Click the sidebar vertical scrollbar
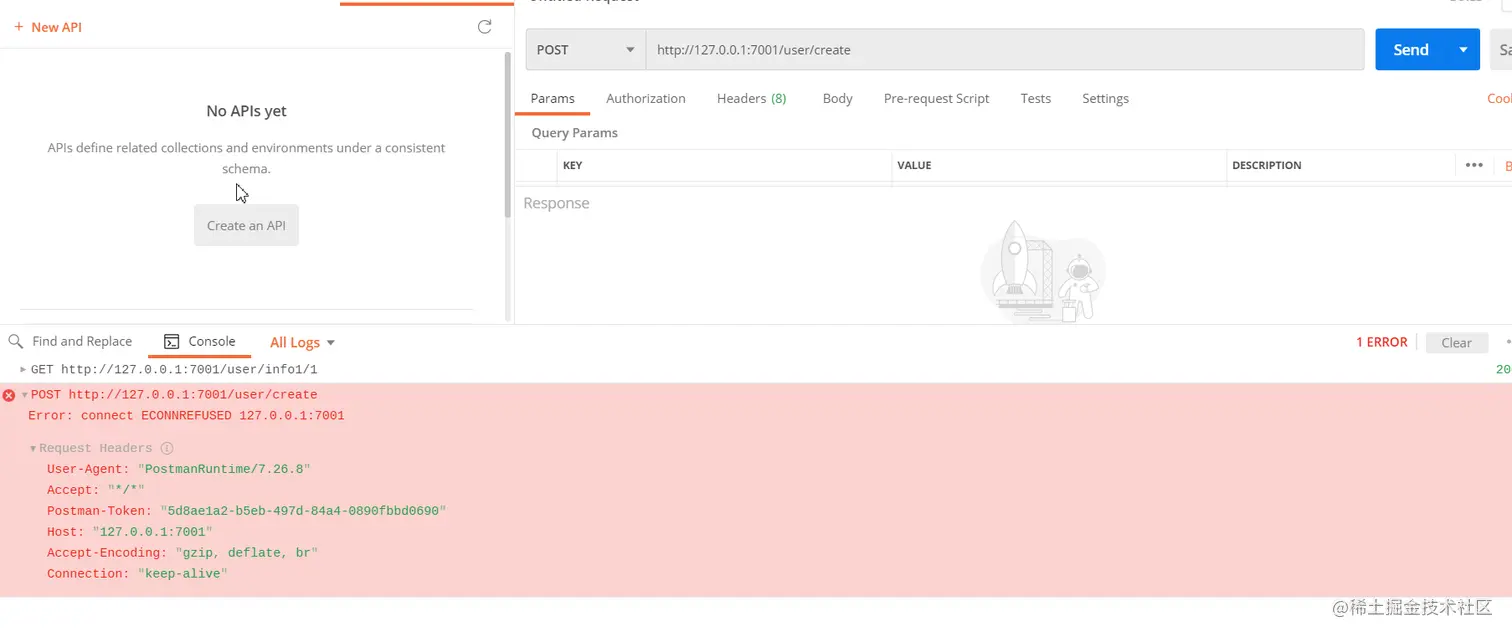The height and width of the screenshot is (637, 1512). 507,135
